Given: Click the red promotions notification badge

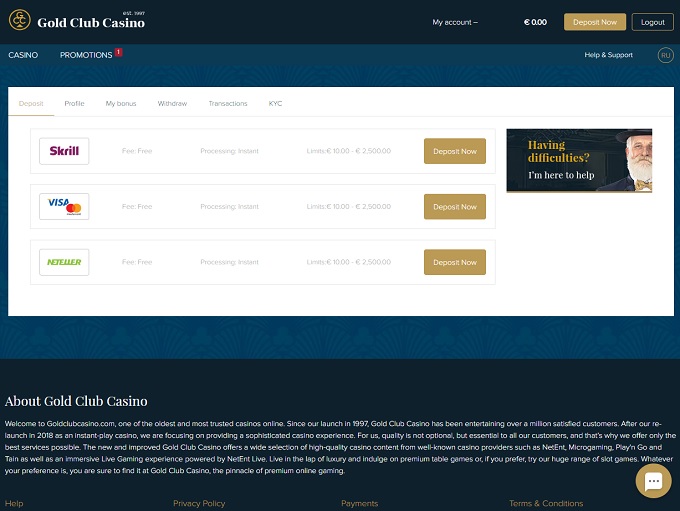Looking at the screenshot, I should (x=119, y=52).
